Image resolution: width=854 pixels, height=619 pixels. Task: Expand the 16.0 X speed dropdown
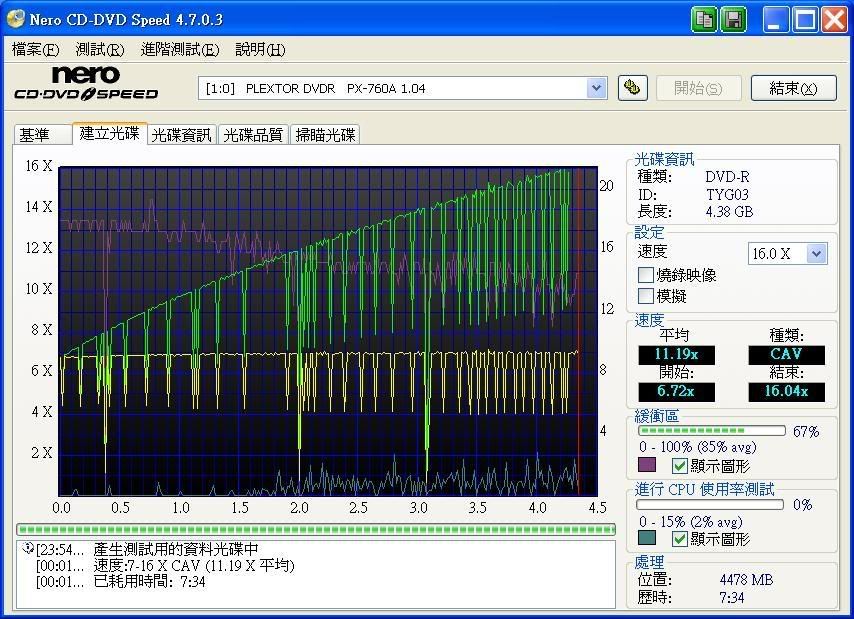(816, 254)
